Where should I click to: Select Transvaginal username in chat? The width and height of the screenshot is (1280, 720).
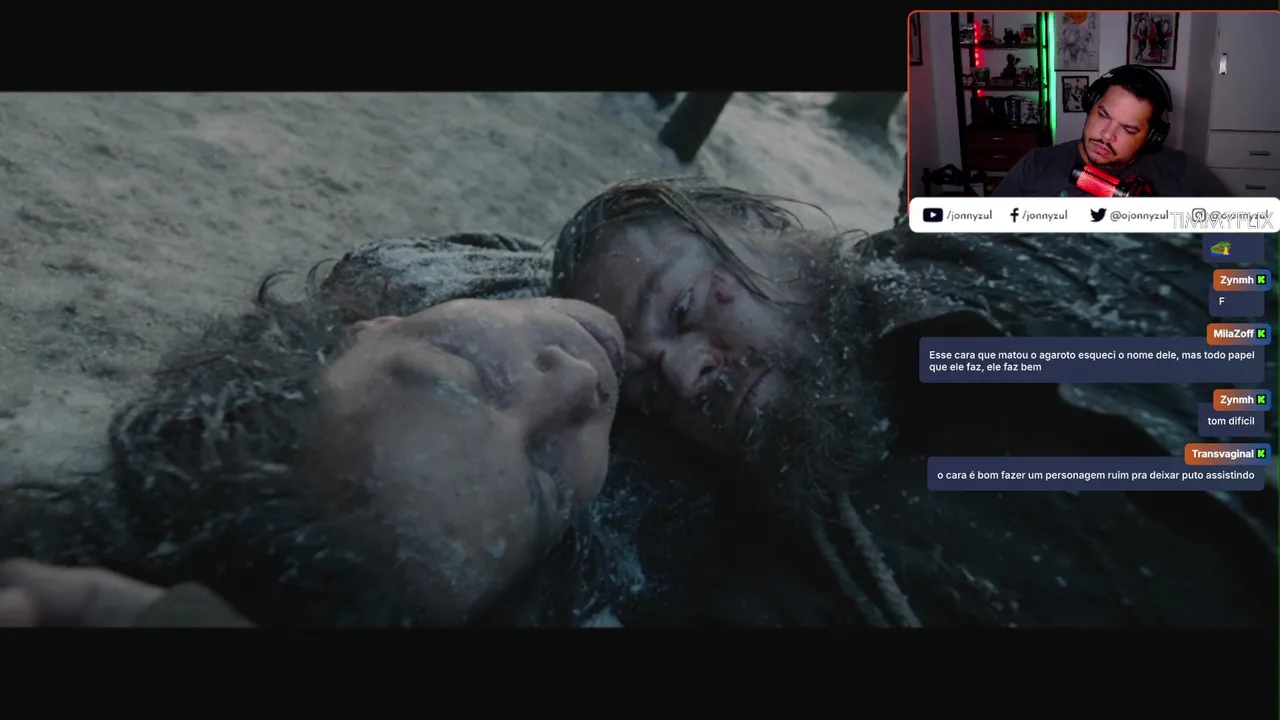tap(1222, 454)
